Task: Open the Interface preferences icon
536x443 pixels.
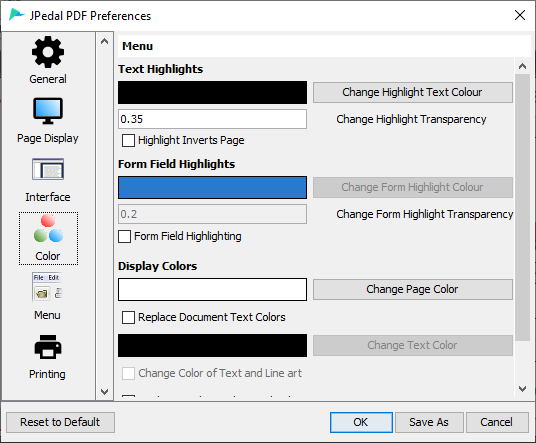Action: (48, 169)
